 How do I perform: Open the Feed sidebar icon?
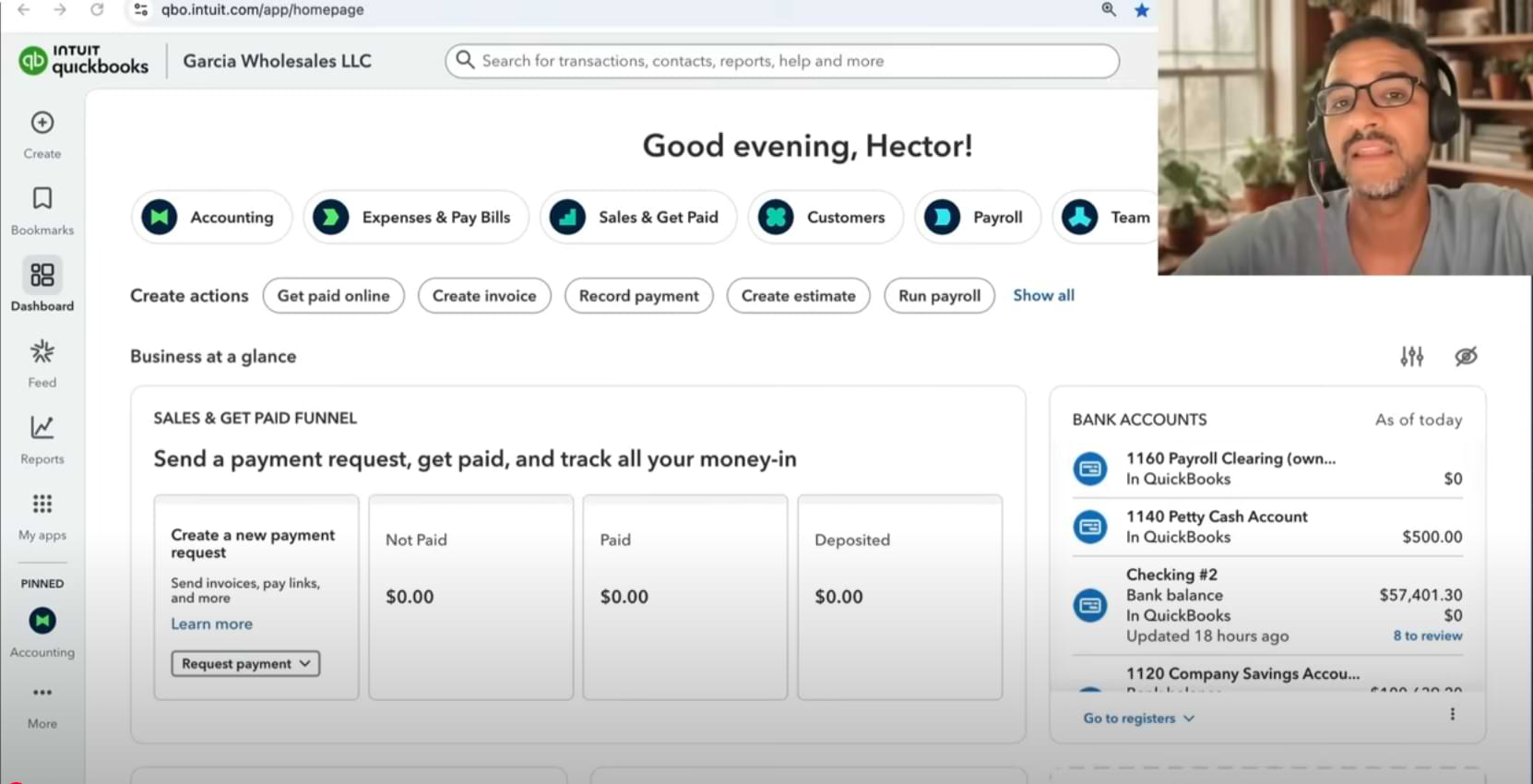click(42, 351)
